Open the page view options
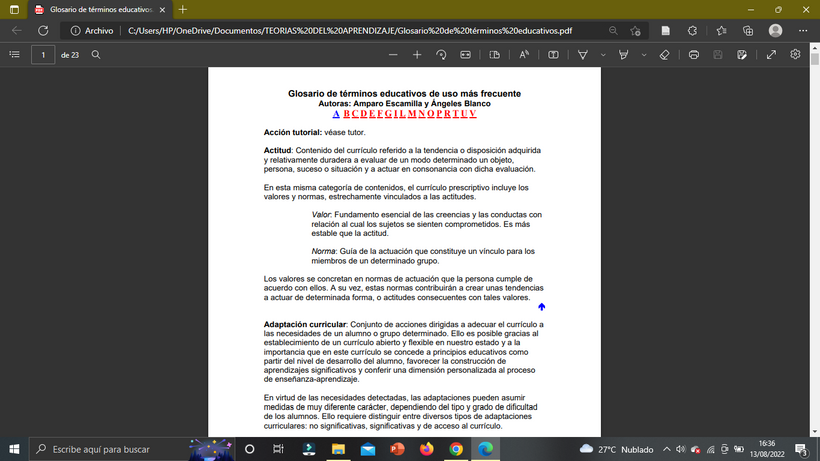Image resolution: width=820 pixels, height=461 pixels. (x=494, y=54)
